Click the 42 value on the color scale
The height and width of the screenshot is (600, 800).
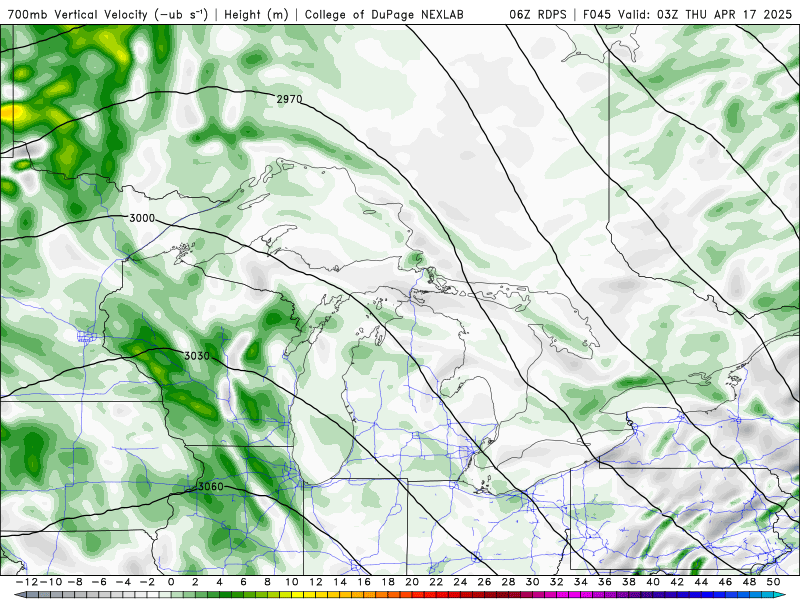pos(677,582)
